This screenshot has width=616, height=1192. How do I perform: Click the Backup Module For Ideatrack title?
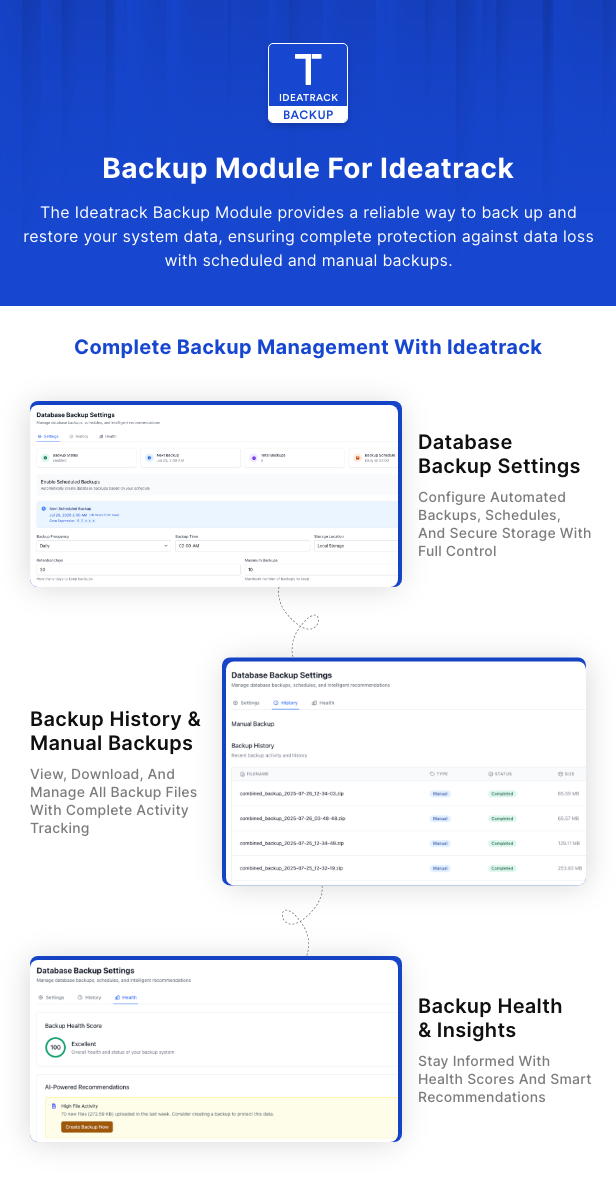308,168
